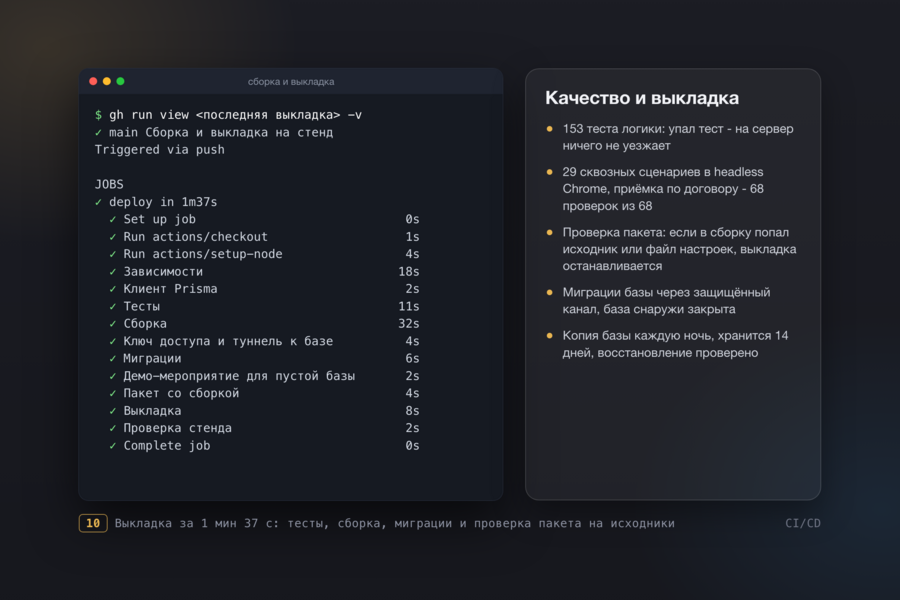This screenshot has height=600, width=900.
Task: Select the line 'main Сборка и выкладка на стенд'
Action: click(x=214, y=133)
